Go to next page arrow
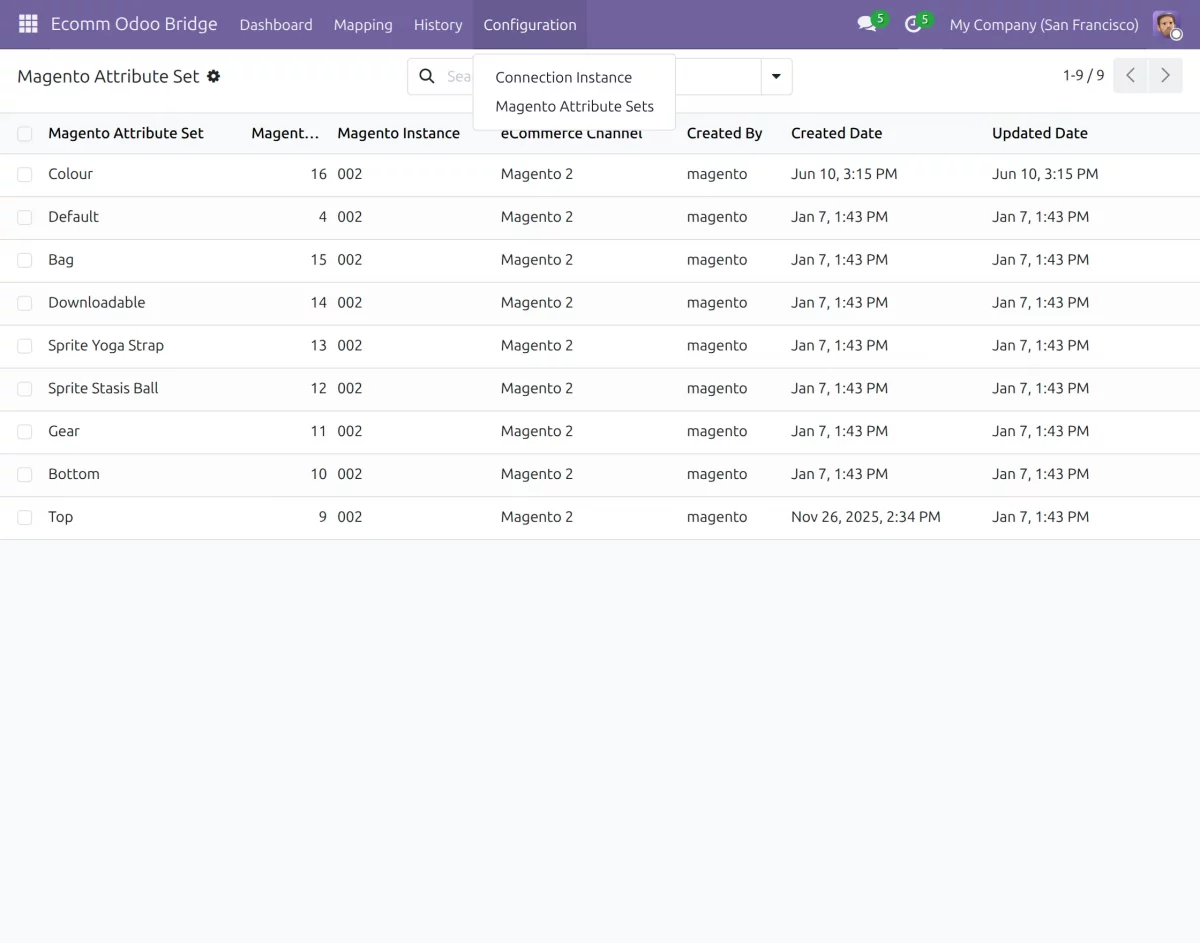Image resolution: width=1200 pixels, height=943 pixels. pos(1165,76)
